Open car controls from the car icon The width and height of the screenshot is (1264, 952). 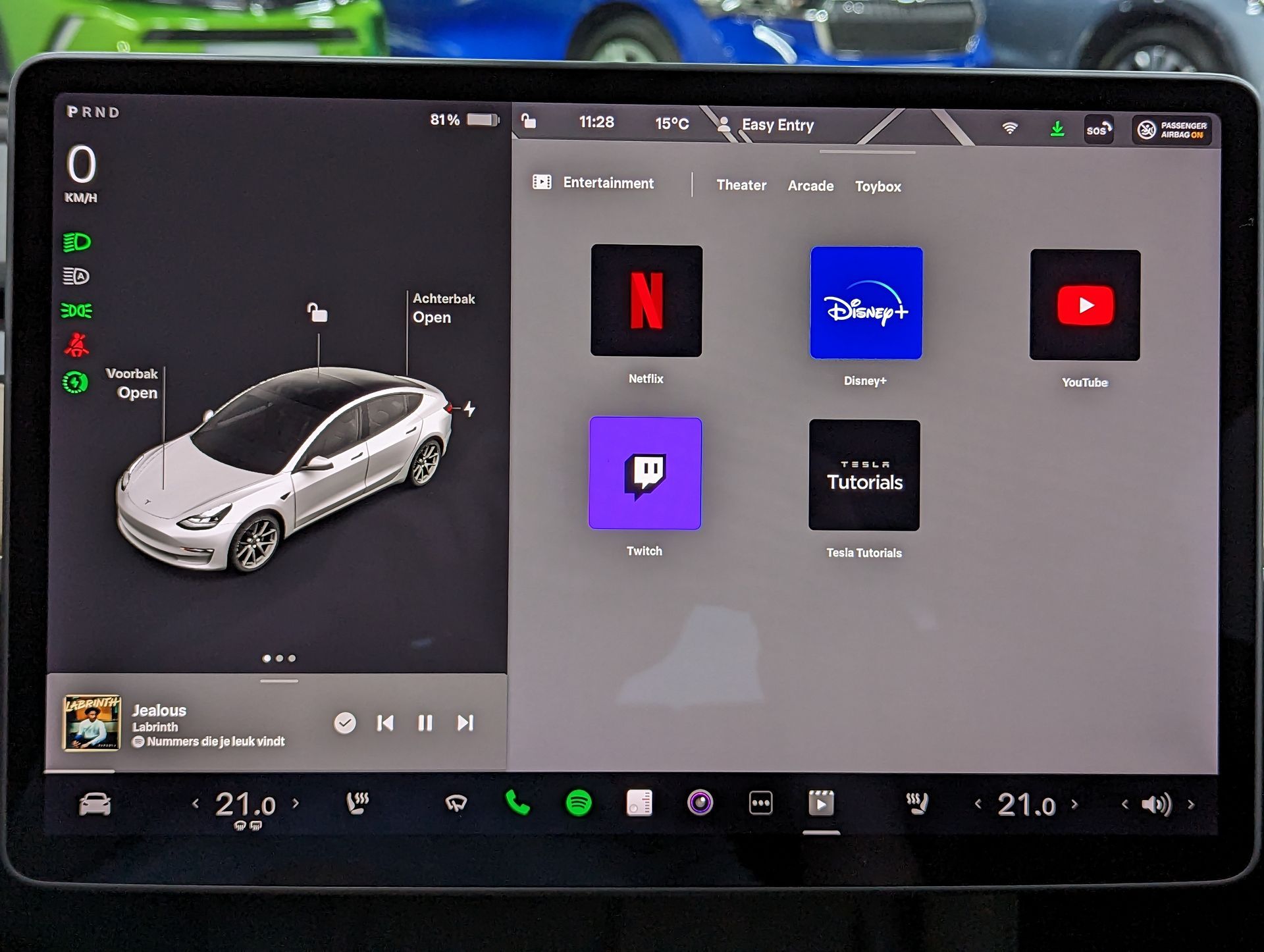pyautogui.click(x=95, y=804)
